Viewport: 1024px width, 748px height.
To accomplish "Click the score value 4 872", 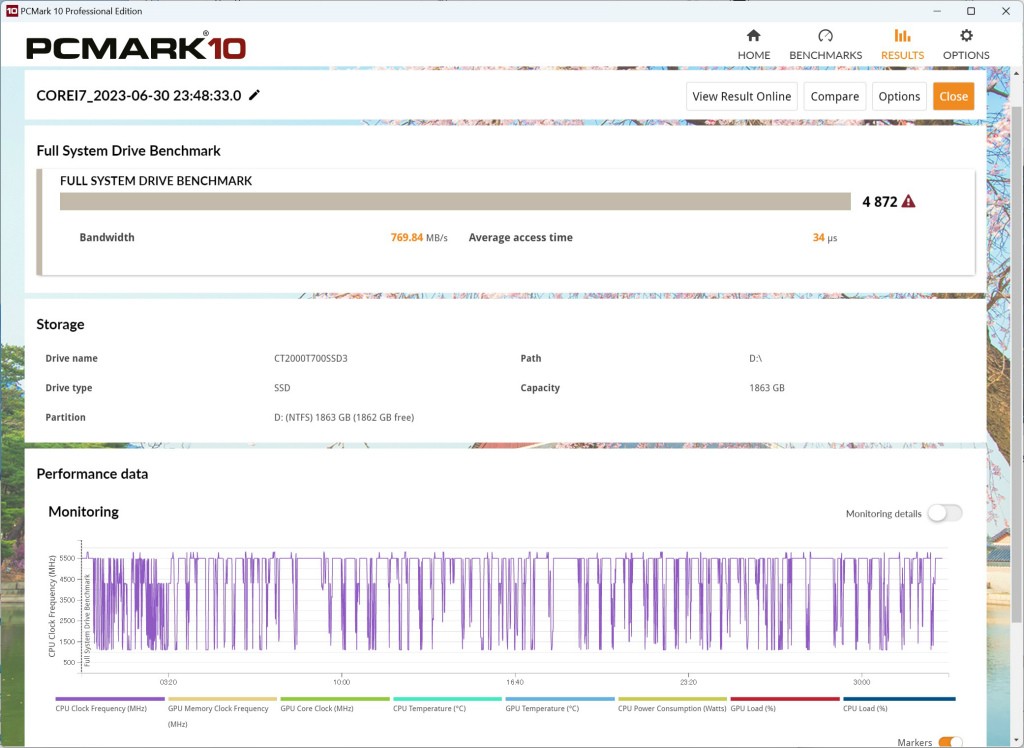I will click(880, 202).
